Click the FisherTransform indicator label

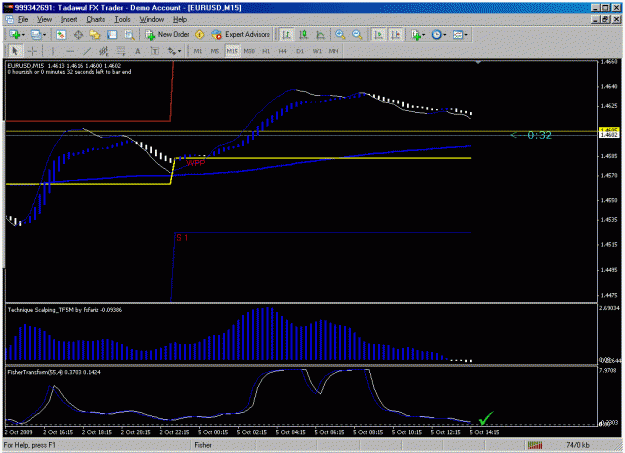[54, 372]
